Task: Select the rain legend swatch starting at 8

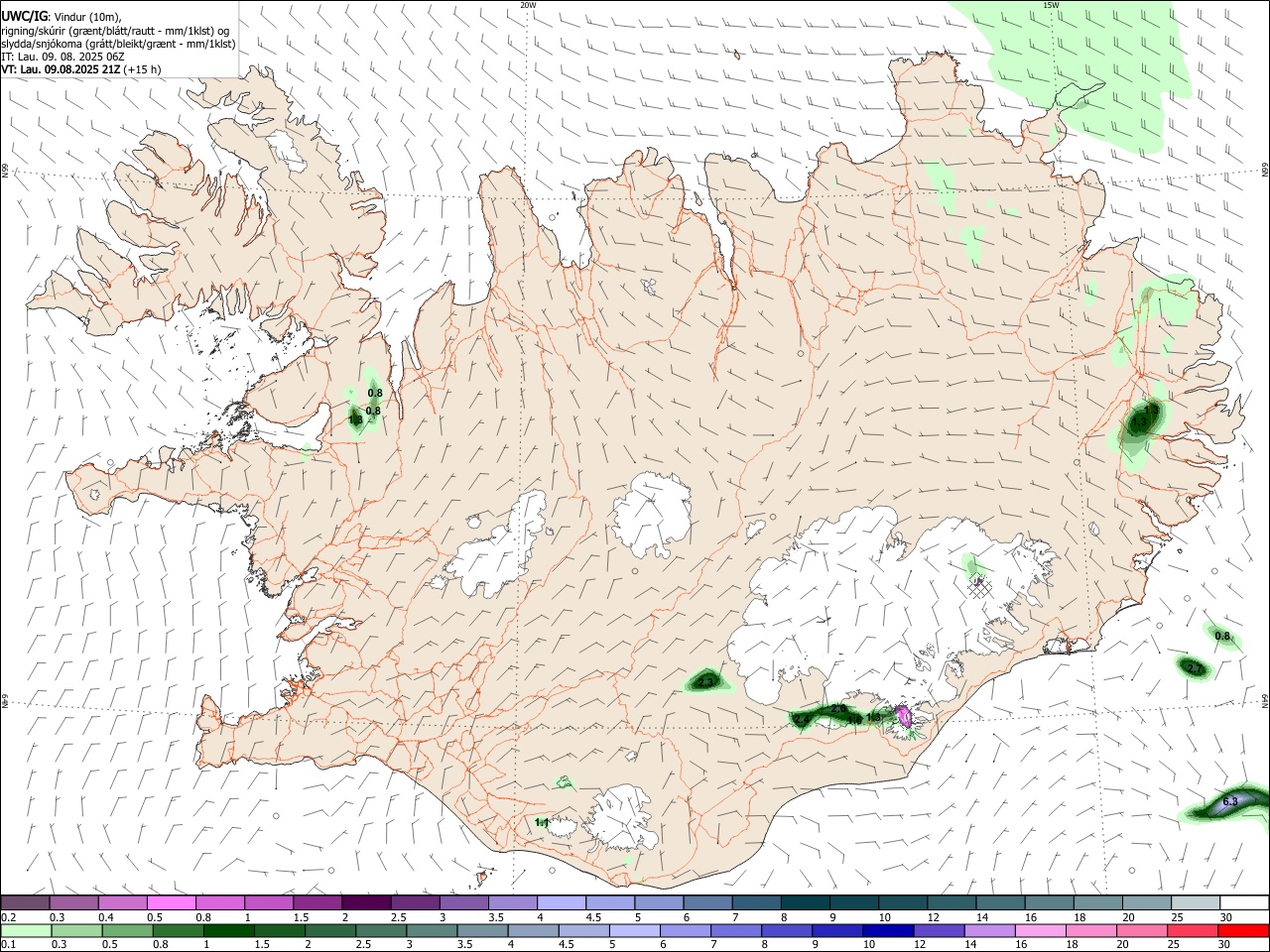Action: [x=787, y=930]
